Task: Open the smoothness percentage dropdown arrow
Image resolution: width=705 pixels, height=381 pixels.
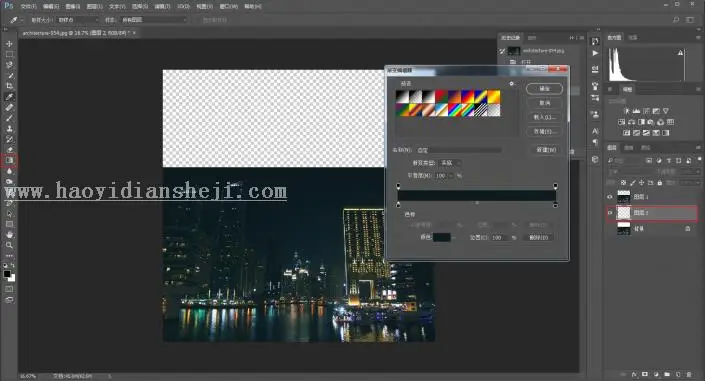Action: (451, 176)
